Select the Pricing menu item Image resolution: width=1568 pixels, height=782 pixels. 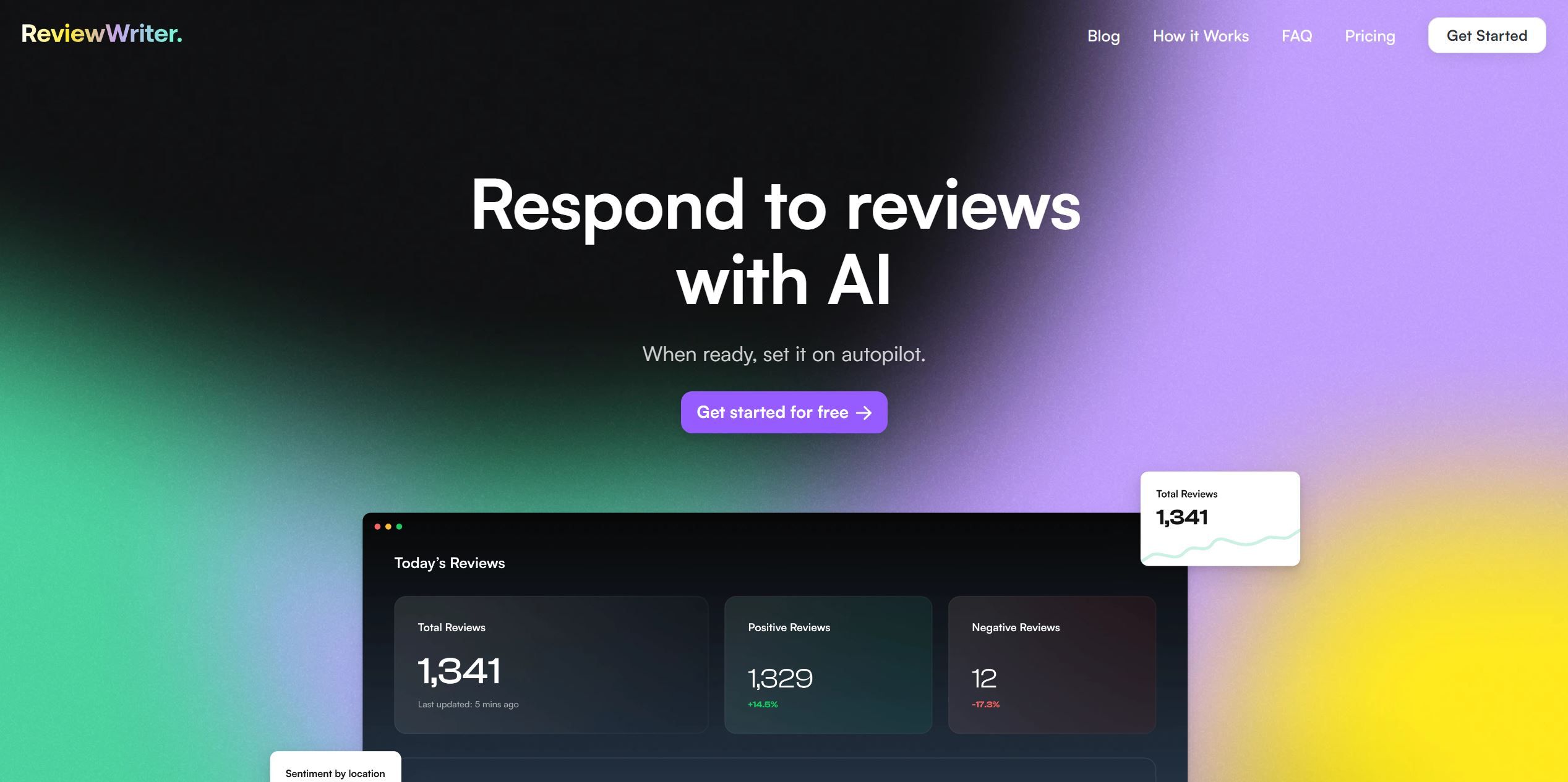click(x=1369, y=35)
